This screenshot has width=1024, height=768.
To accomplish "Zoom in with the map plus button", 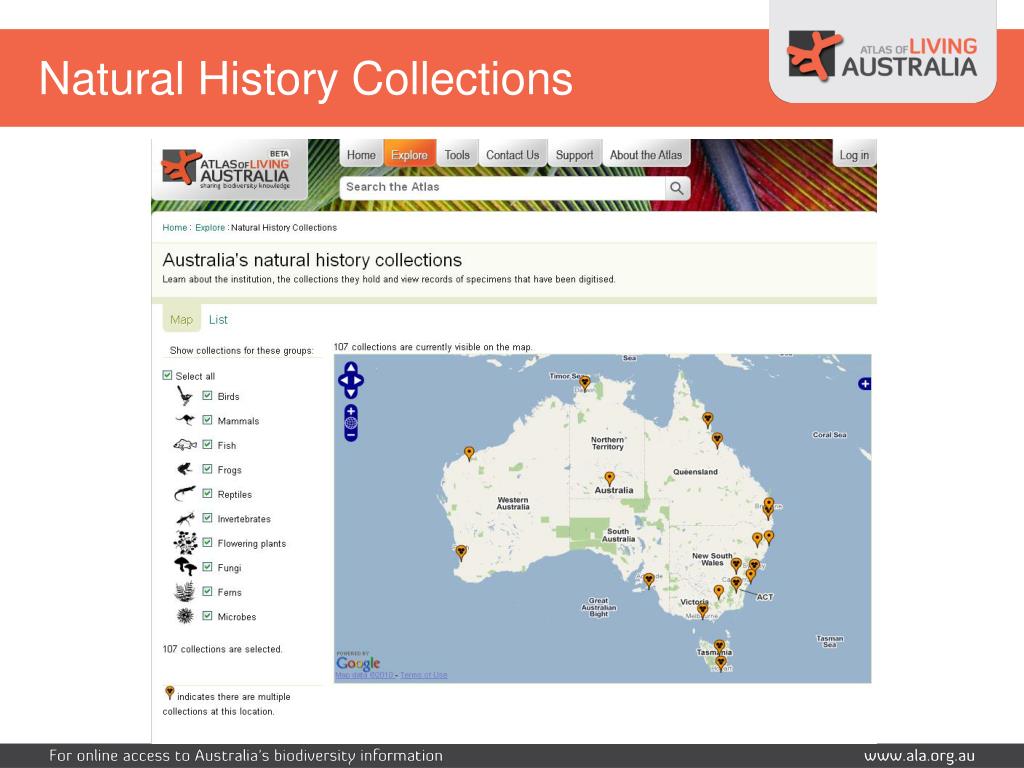I will [351, 411].
